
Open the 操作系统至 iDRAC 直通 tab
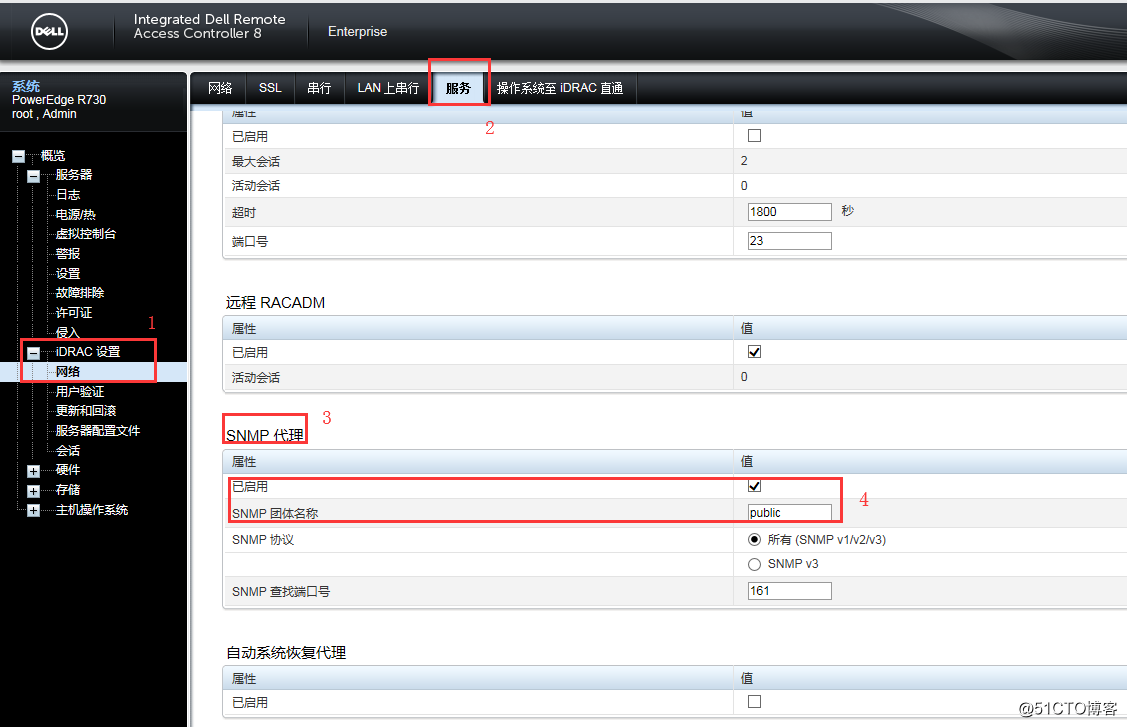pyautogui.click(x=560, y=88)
